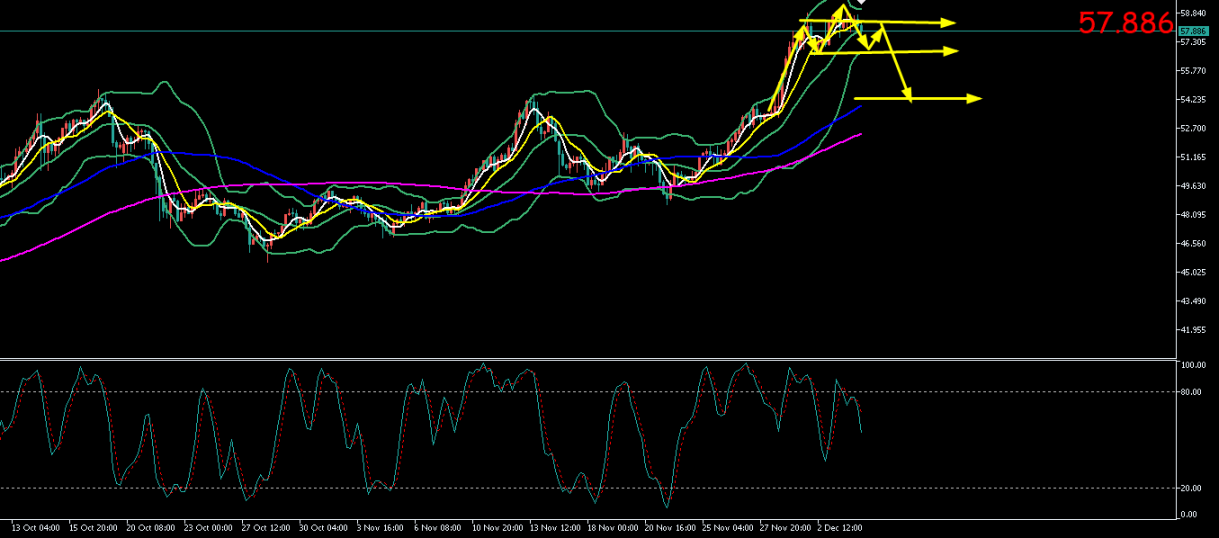This screenshot has height=538, width=1219.
Task: Click the 41.955 price axis label
Action: click(x=1194, y=330)
